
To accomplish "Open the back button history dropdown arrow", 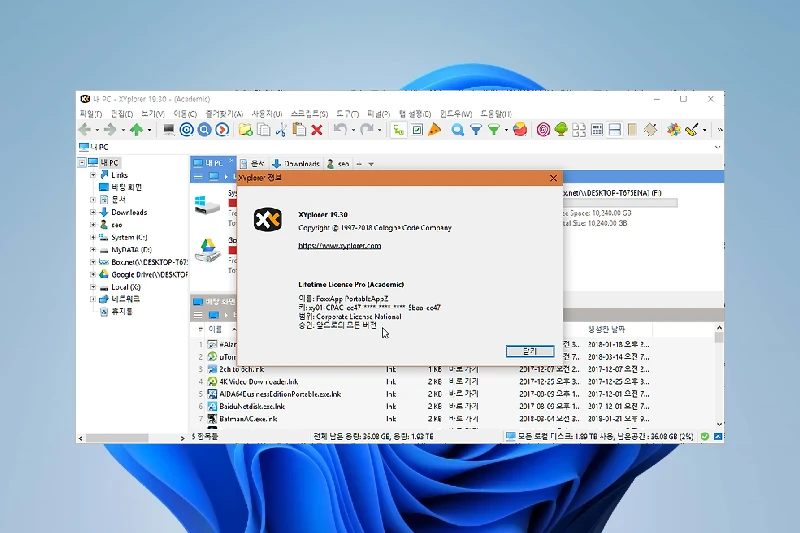I will pyautogui.click(x=97, y=130).
